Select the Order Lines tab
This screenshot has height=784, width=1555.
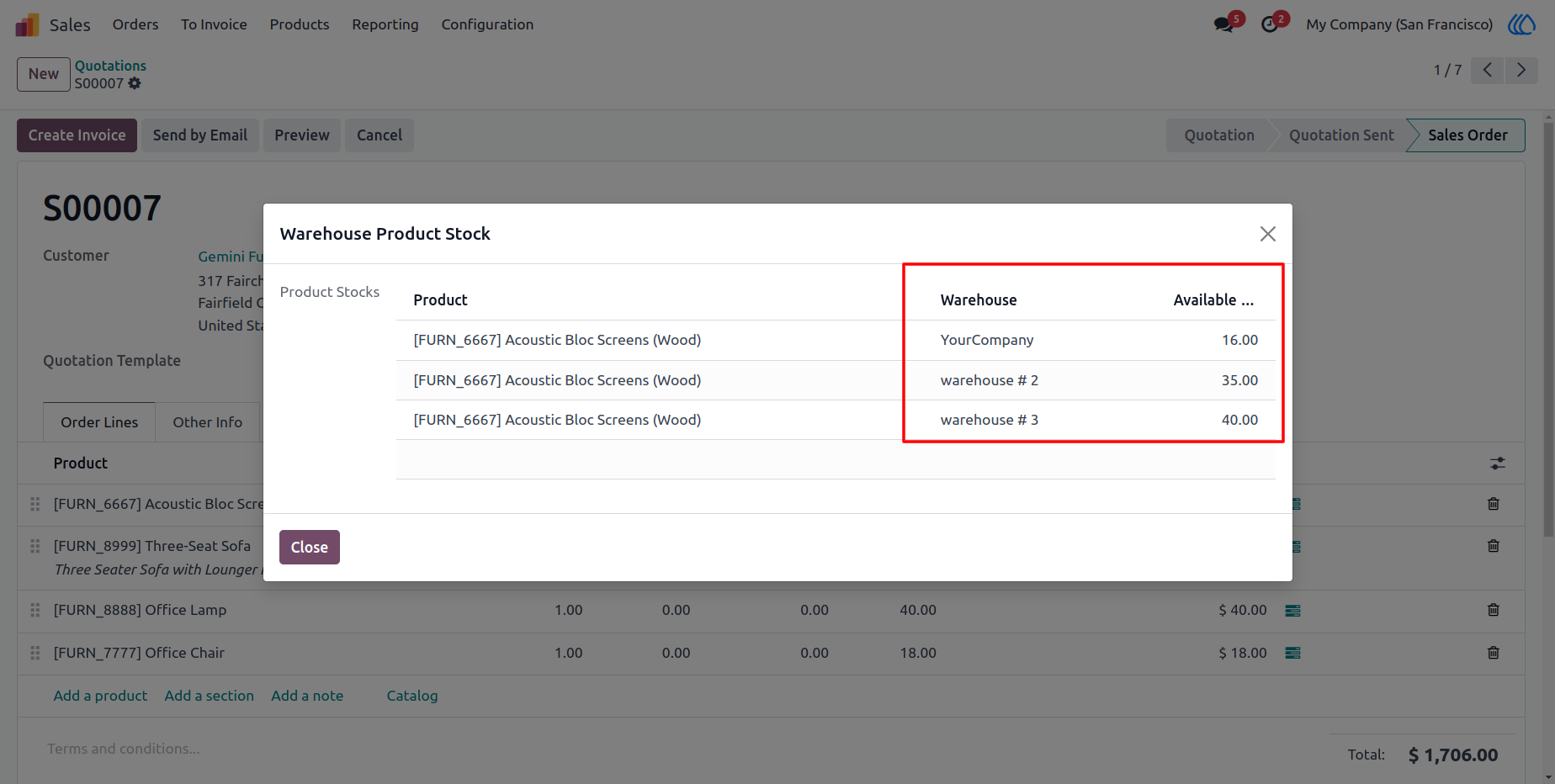click(x=99, y=422)
